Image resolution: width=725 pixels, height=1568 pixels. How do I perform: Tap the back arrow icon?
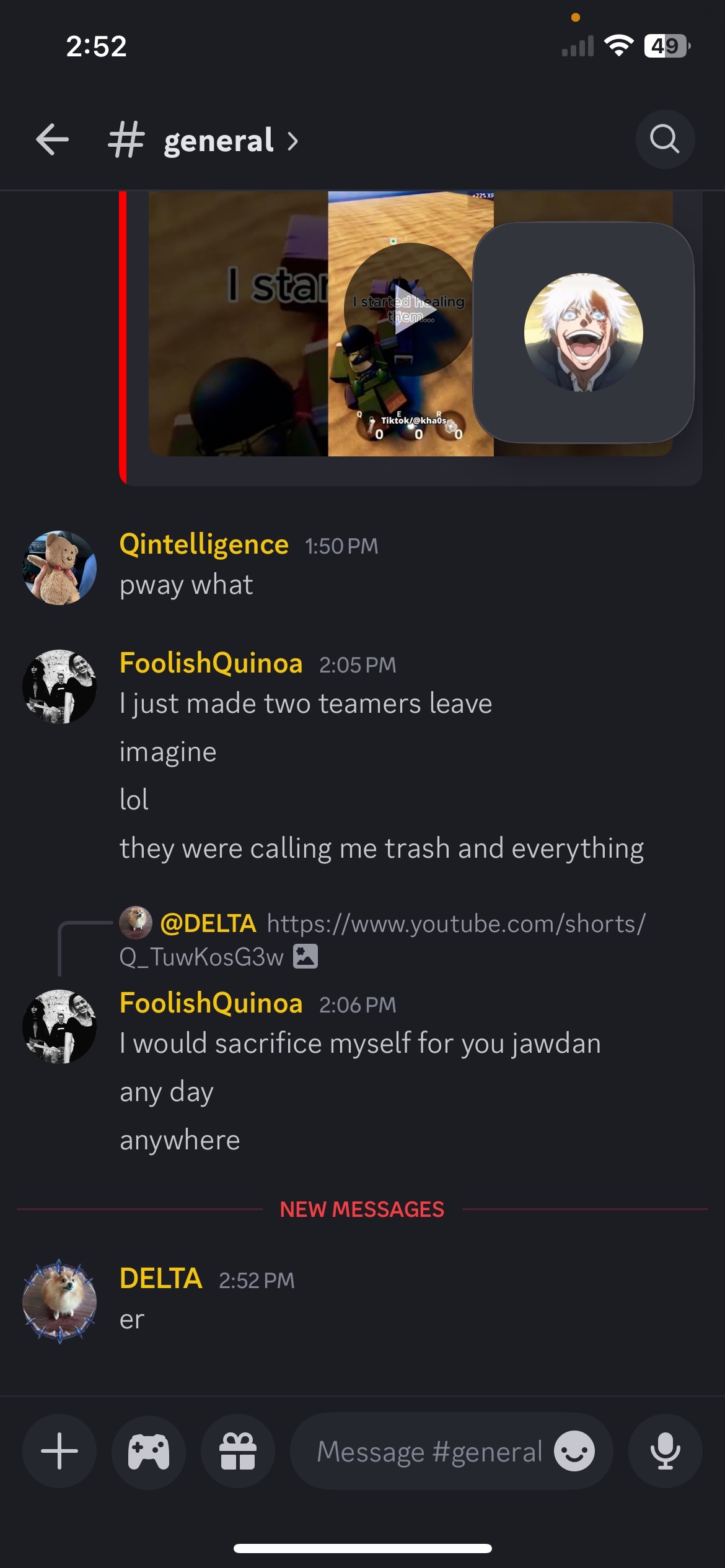click(52, 139)
